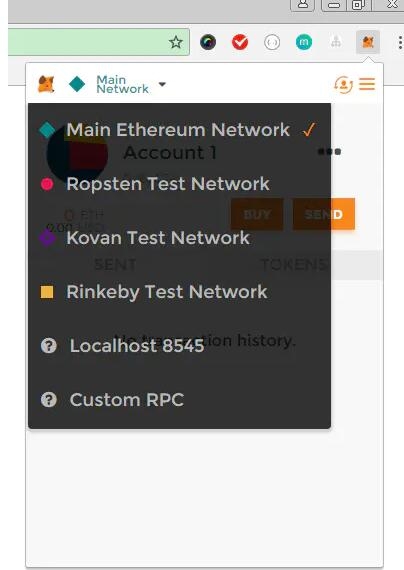Click the dark circular color wheel extension
404x570 pixels.
click(208, 43)
